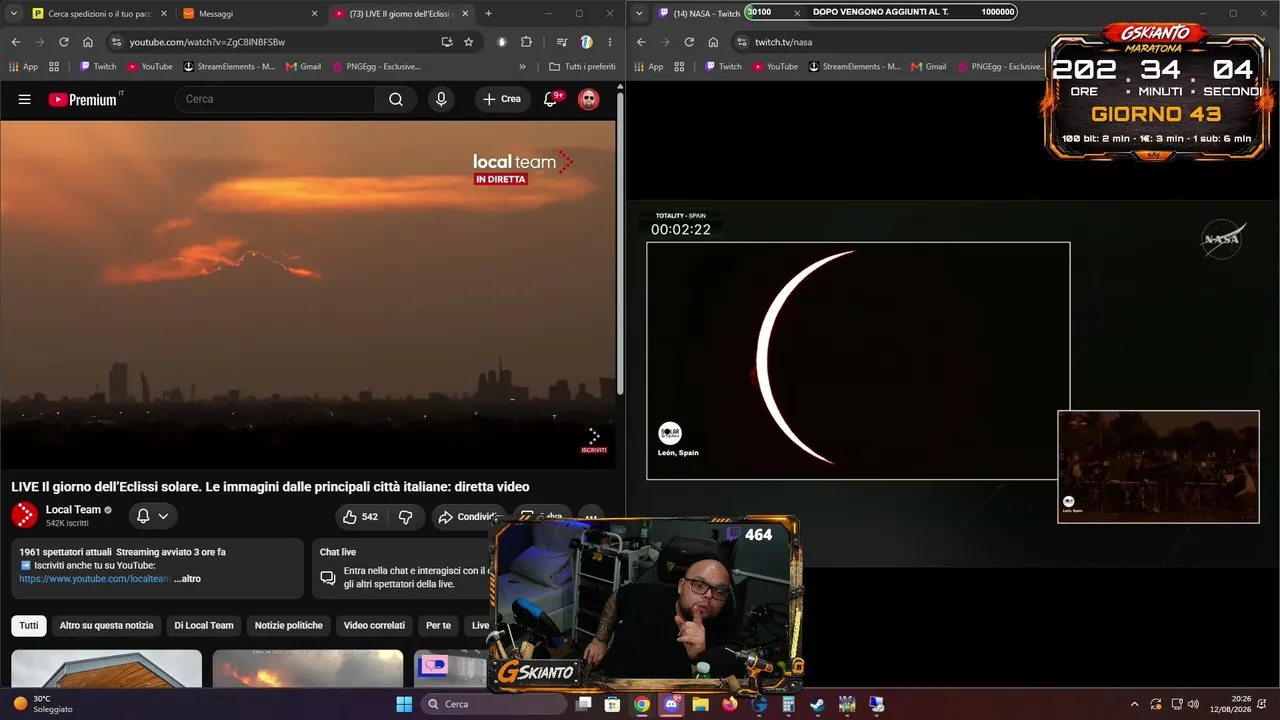Image resolution: width=1280 pixels, height=720 pixels.
Task: Open the youtube.com/localteam description link
Action: pos(95,579)
